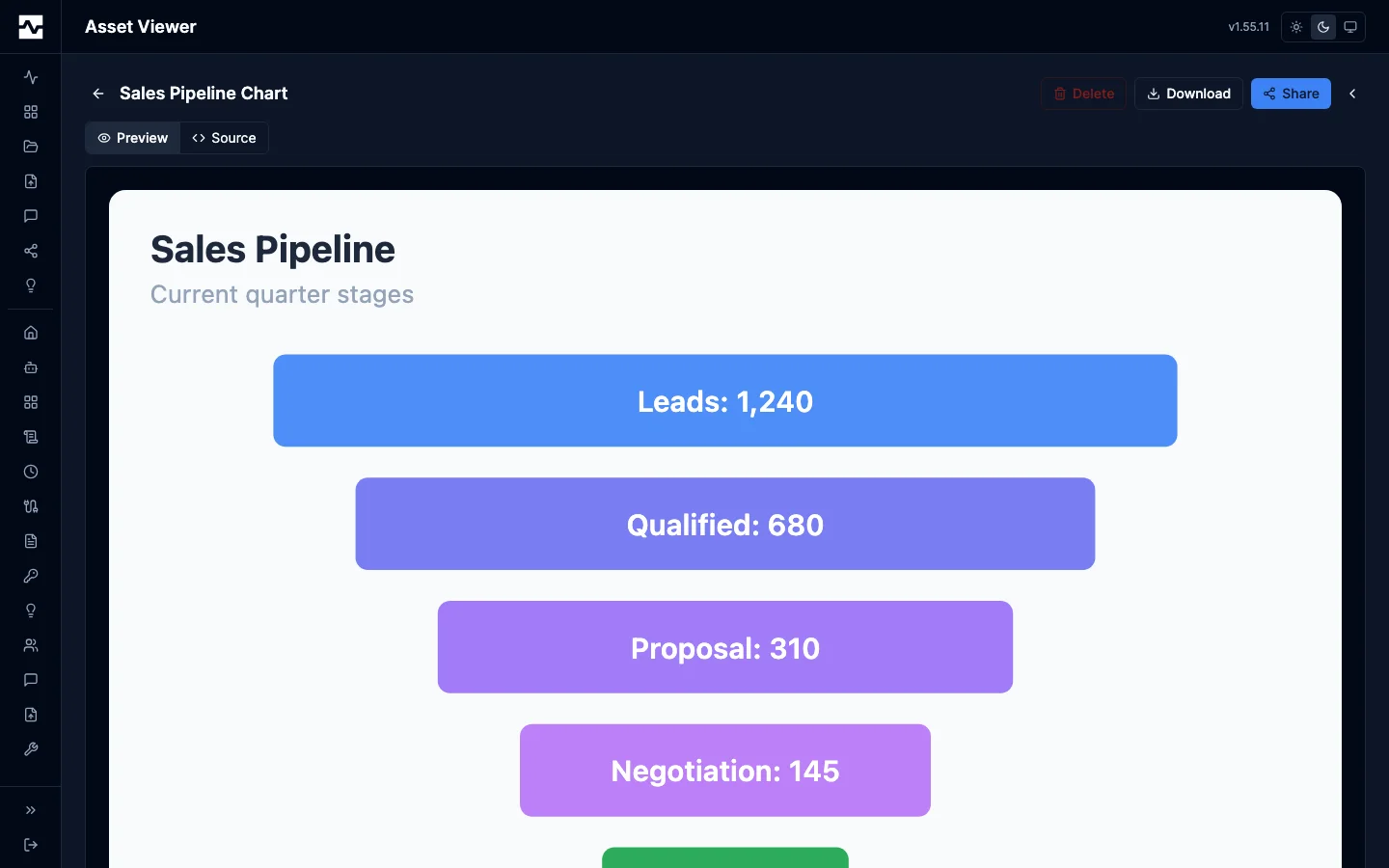This screenshot has height=868, width=1389.
Task: Click the clock history sidebar icon
Action: pyautogui.click(x=31, y=472)
